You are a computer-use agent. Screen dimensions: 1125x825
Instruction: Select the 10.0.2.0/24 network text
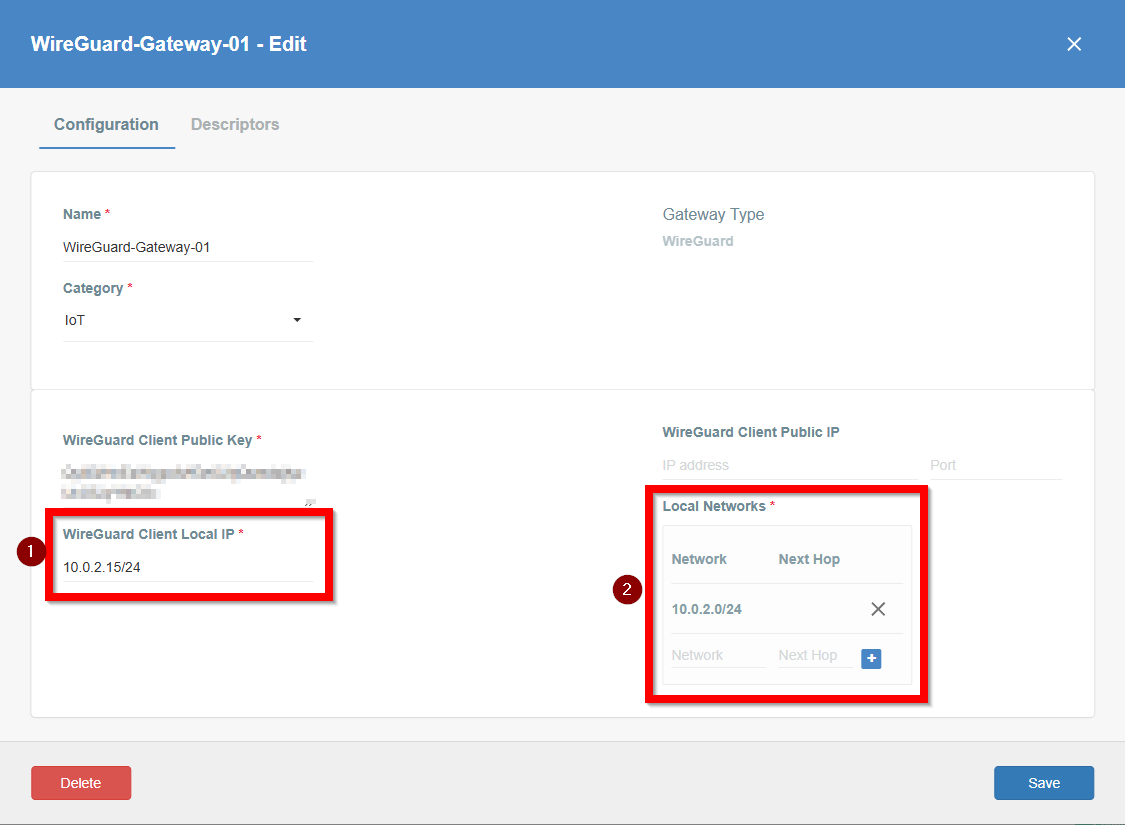click(x=707, y=610)
